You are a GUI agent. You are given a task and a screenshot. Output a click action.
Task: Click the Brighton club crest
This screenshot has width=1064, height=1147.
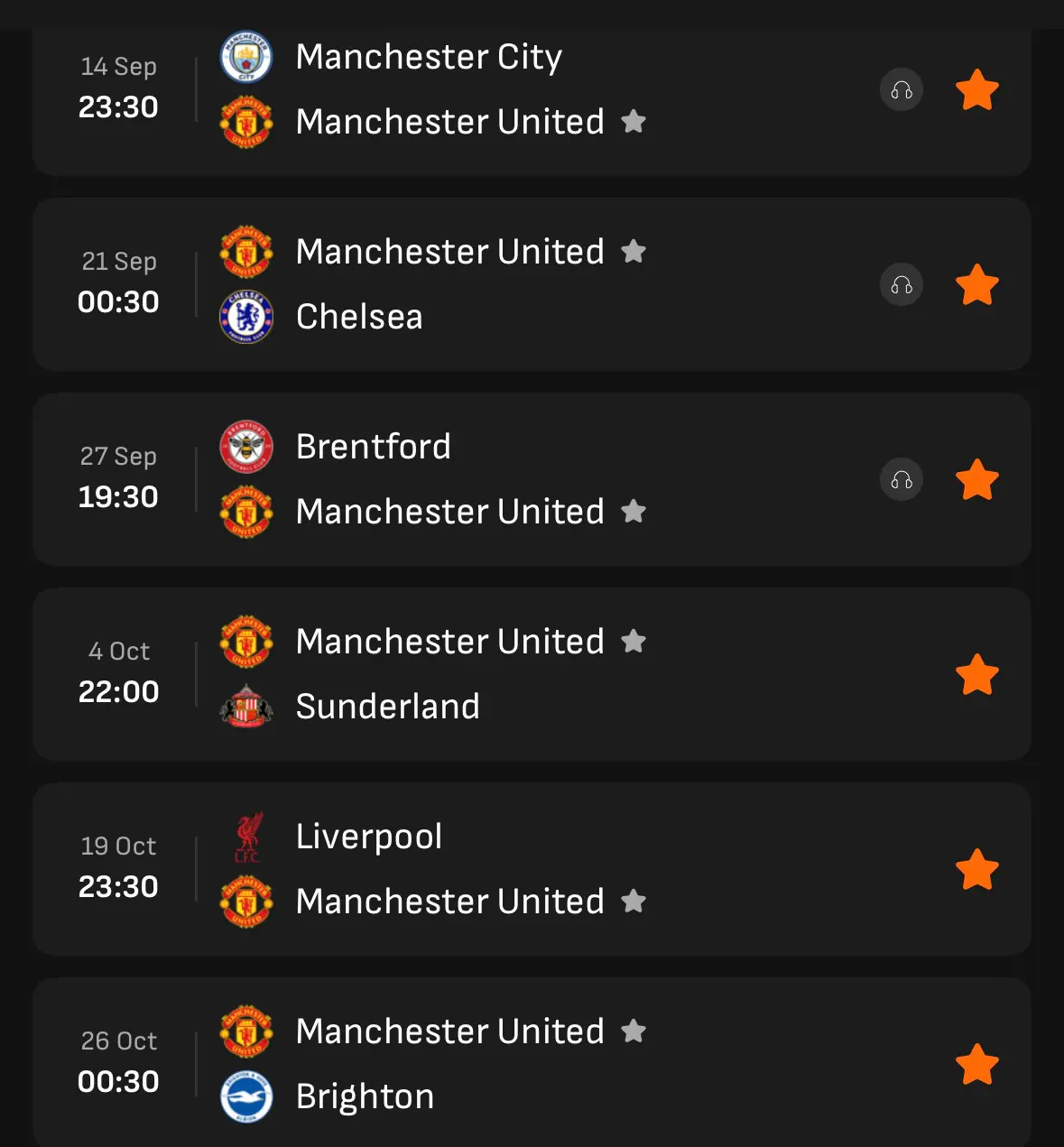coord(246,1096)
